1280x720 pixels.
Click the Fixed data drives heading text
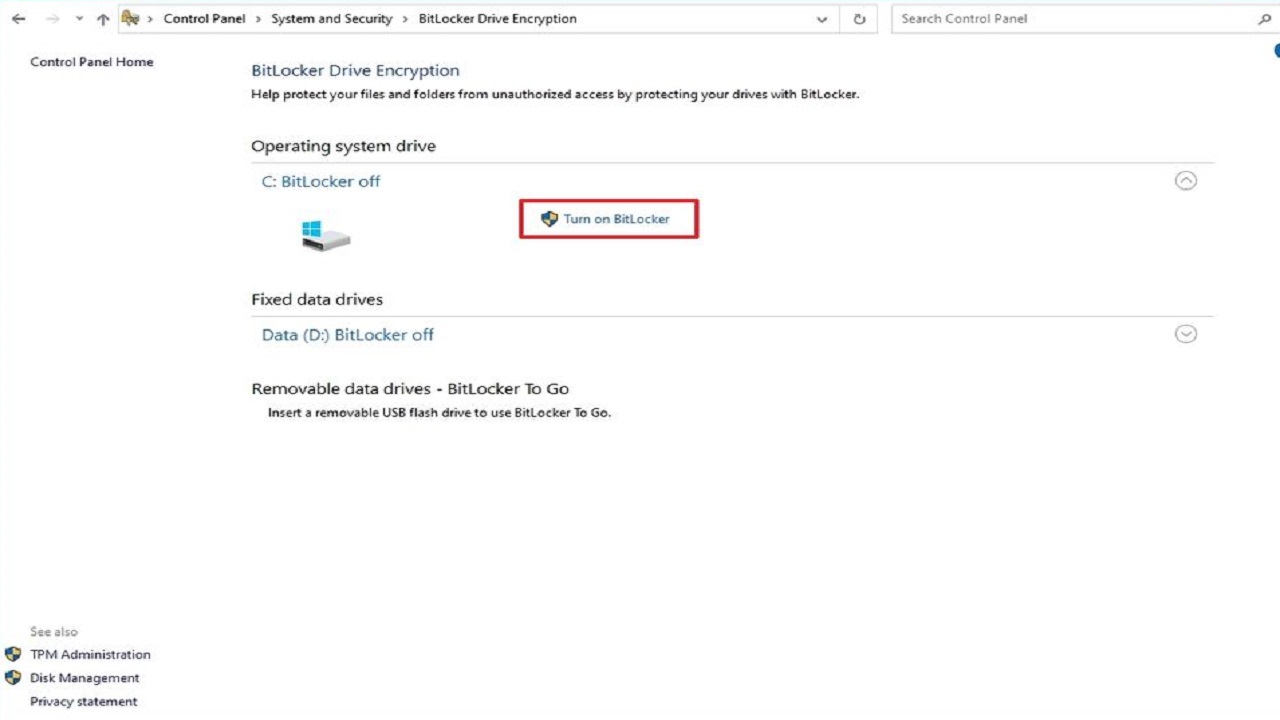317,299
